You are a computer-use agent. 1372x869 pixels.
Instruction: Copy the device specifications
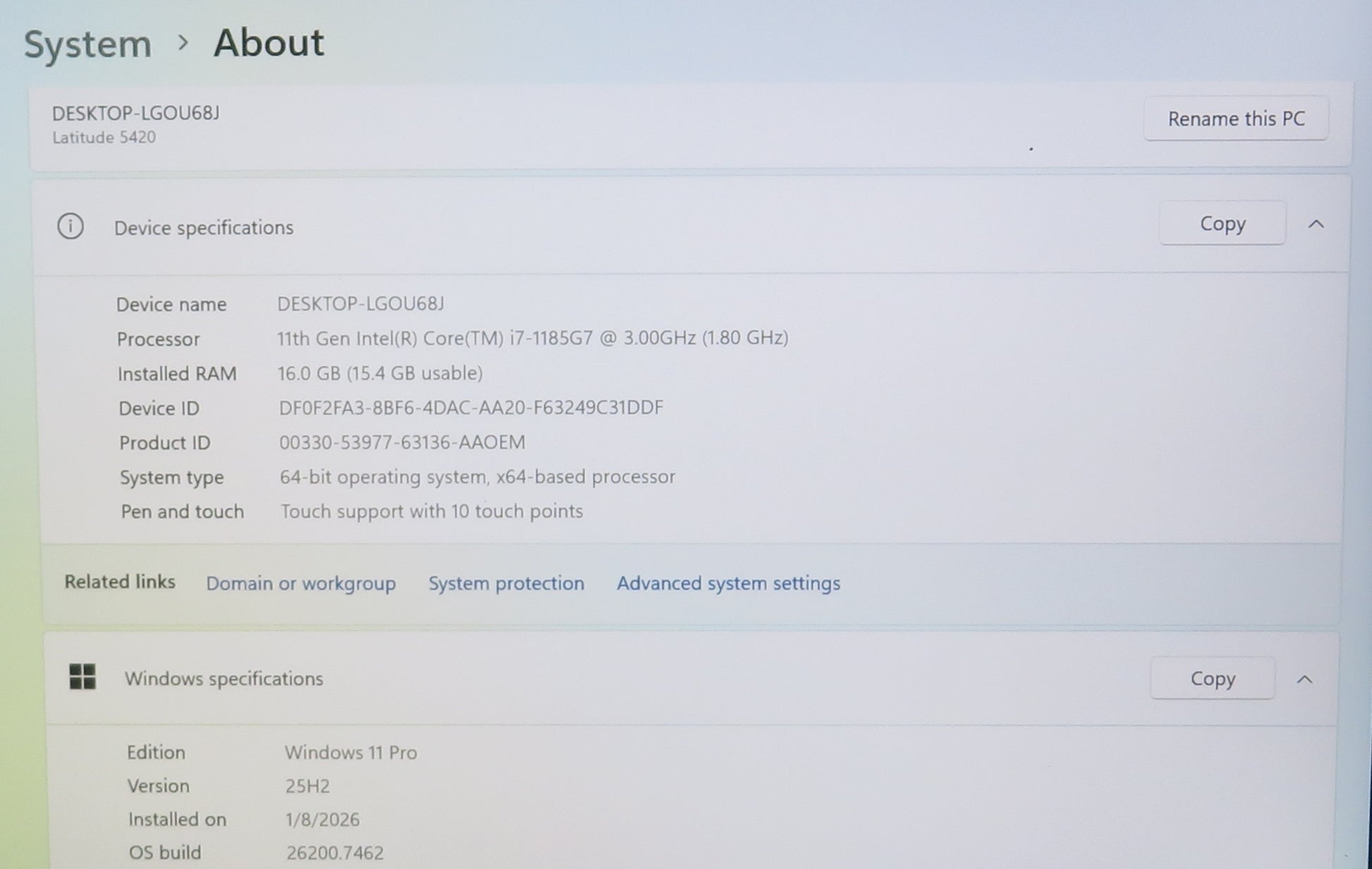[1222, 224]
